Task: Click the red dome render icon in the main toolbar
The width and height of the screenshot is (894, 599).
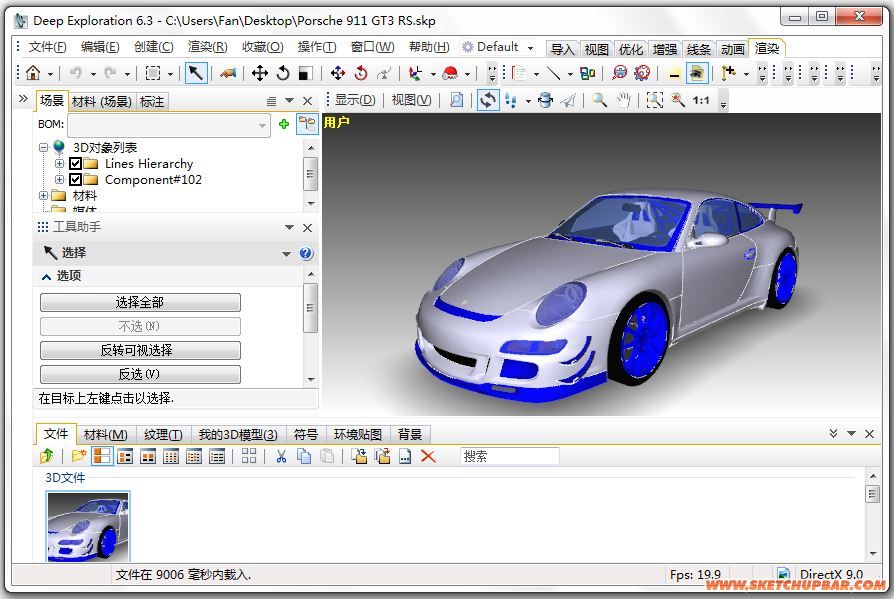Action: [450, 73]
